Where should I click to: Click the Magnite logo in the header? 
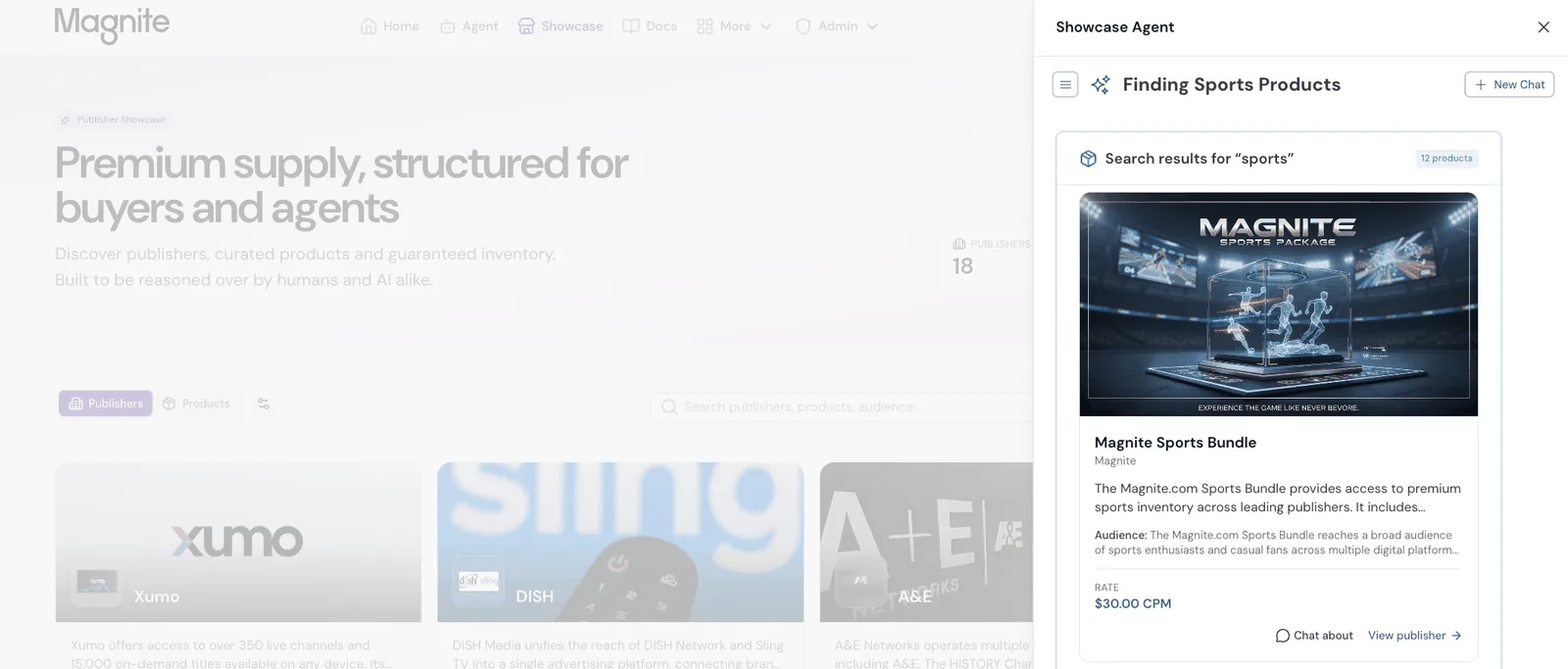[x=112, y=24]
